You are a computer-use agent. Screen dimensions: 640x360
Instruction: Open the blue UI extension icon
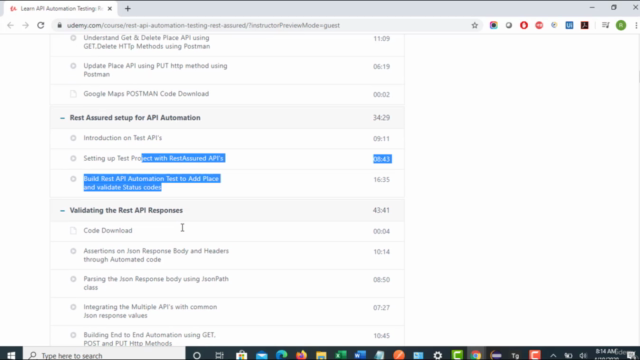[569, 25]
